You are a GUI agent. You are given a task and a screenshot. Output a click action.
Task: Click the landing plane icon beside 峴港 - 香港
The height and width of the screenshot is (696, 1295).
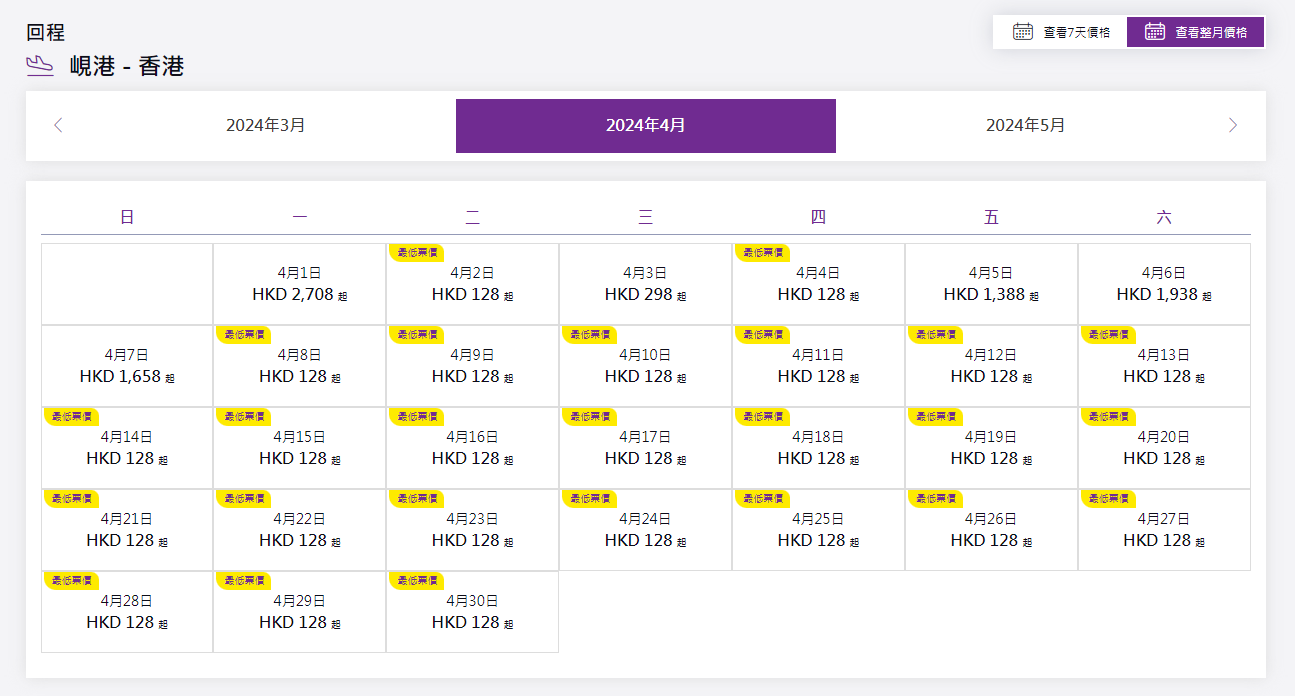tap(40, 66)
